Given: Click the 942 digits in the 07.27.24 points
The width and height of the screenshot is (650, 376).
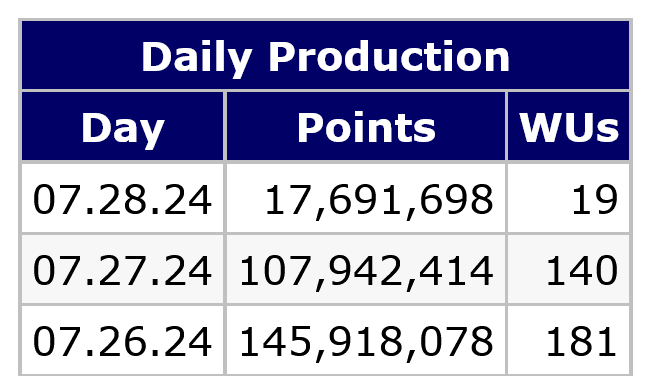Looking at the screenshot, I should coord(366,269).
